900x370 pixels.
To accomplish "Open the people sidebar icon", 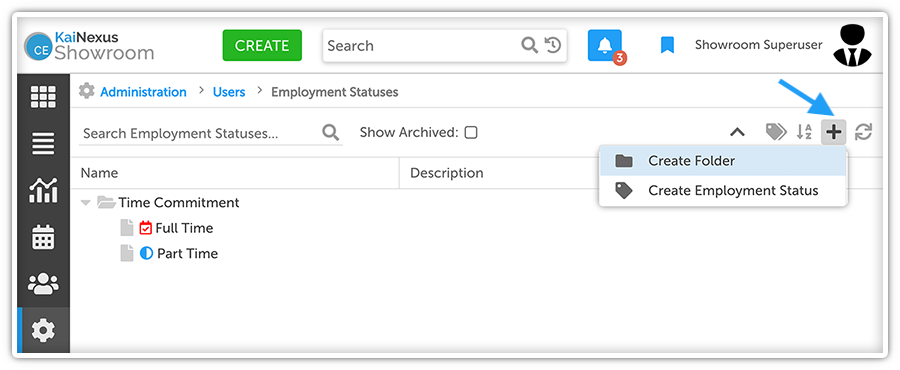I will tap(43, 283).
